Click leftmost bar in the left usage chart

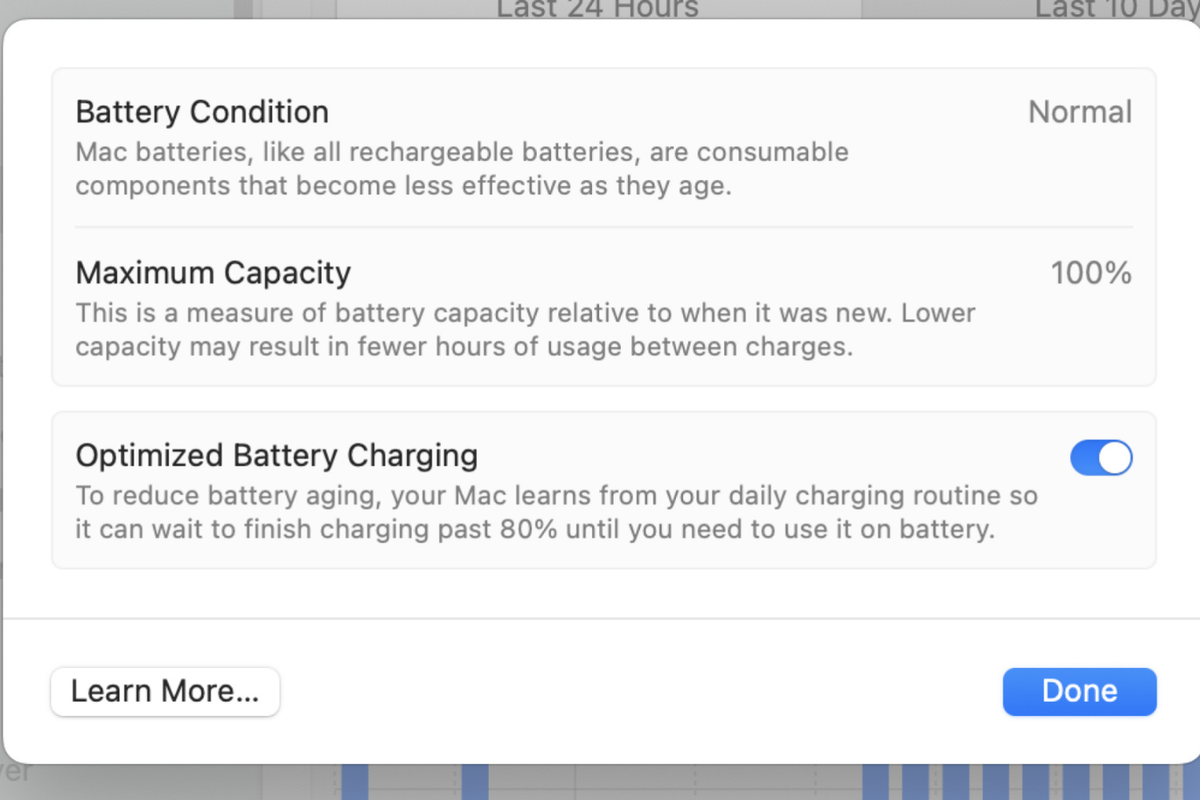(x=354, y=782)
